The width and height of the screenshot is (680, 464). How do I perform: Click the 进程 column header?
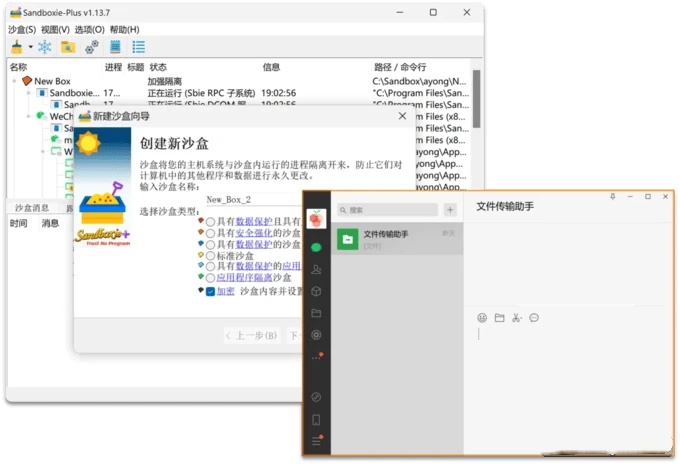[113, 67]
